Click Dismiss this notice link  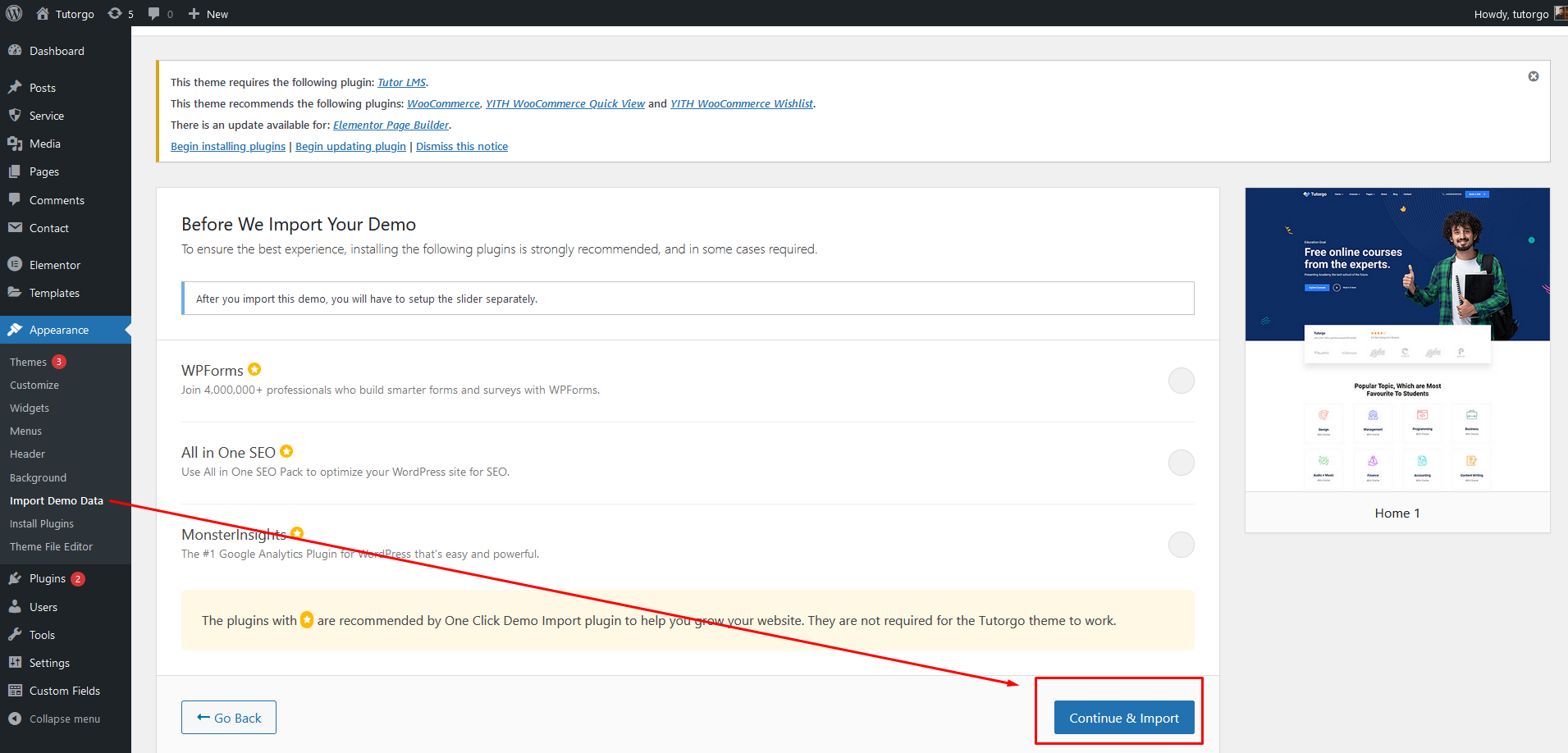[x=462, y=146]
